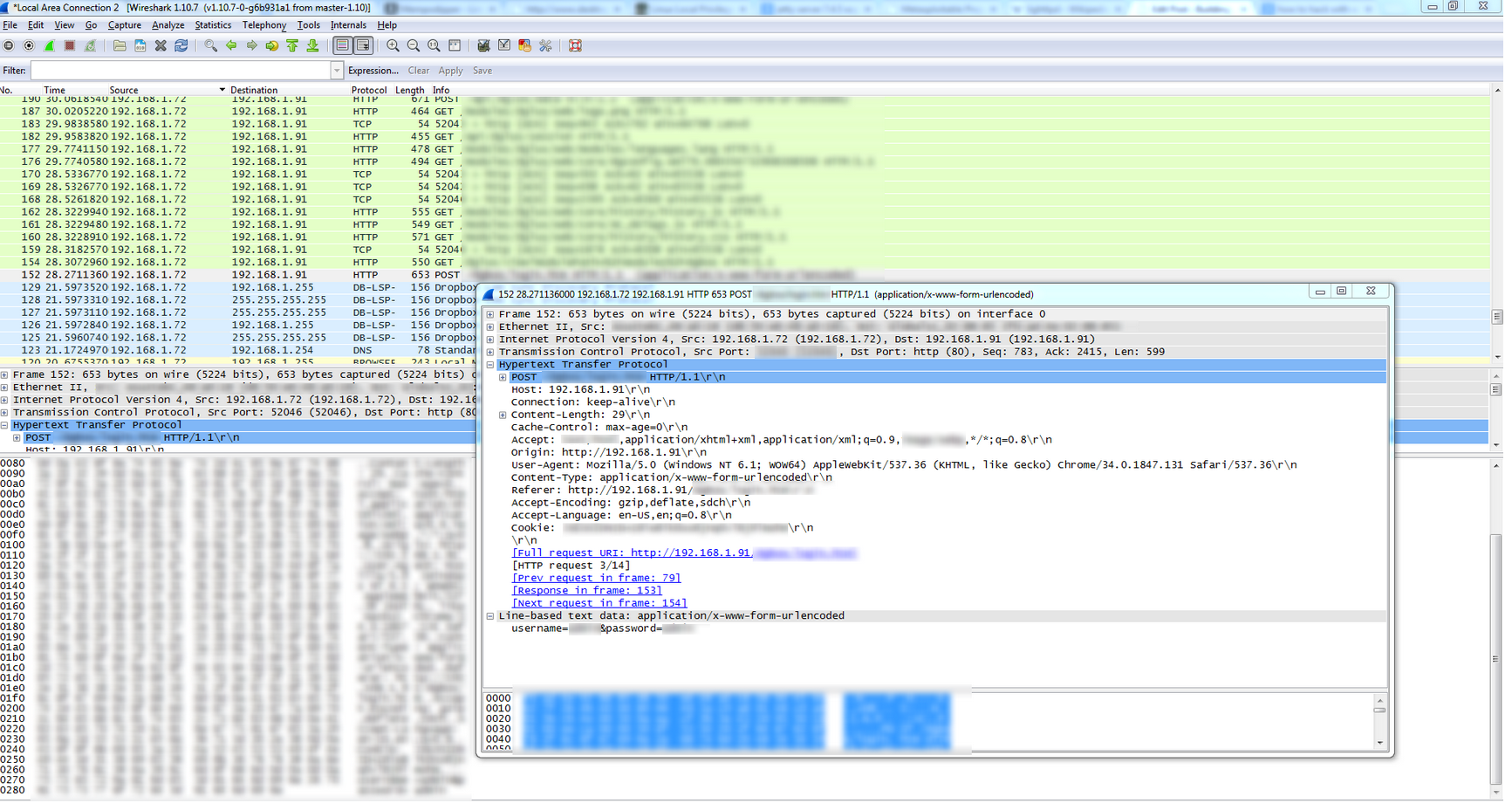Reset zoom to normal size
The height and width of the screenshot is (810, 1512).
pos(434,45)
